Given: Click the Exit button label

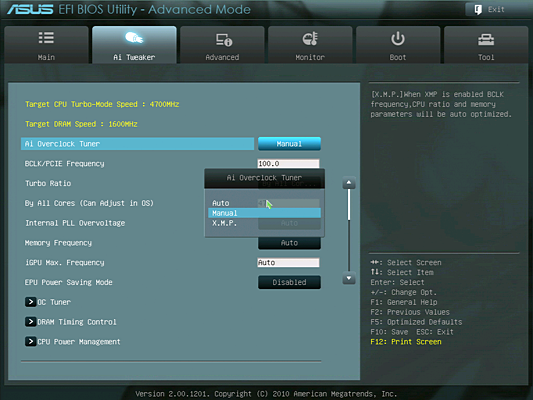Looking at the screenshot, I should tap(496, 10).
